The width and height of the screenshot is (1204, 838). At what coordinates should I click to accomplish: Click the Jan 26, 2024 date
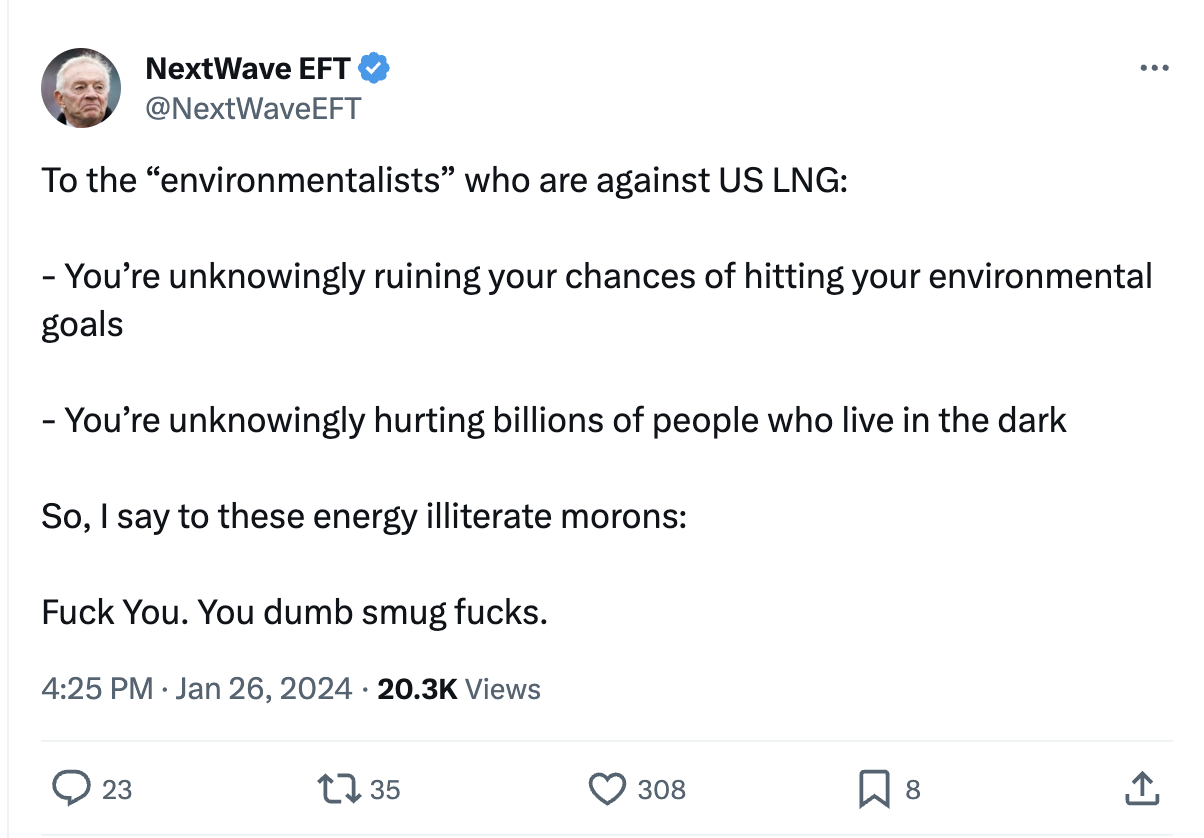click(263, 689)
